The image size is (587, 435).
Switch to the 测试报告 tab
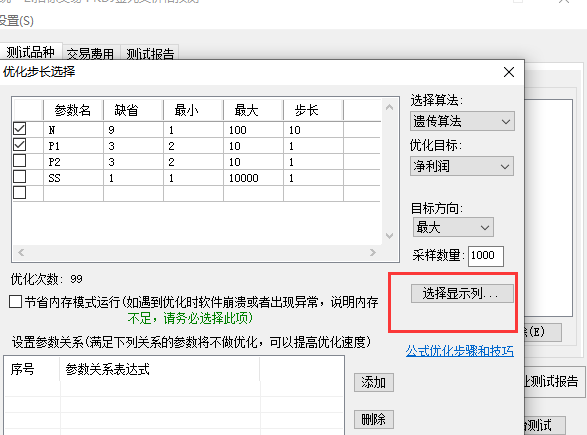tap(150, 54)
